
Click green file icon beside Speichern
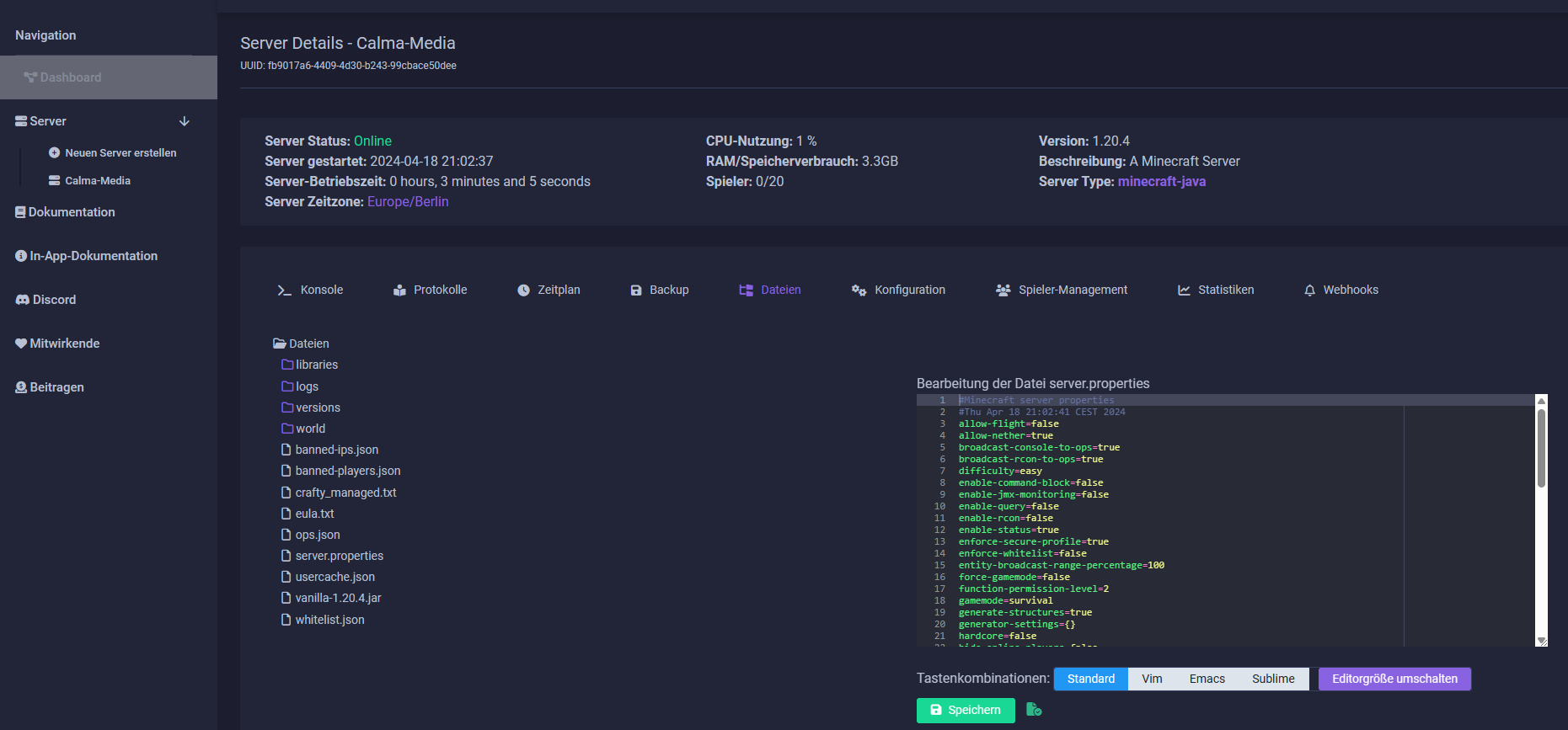(x=1035, y=710)
